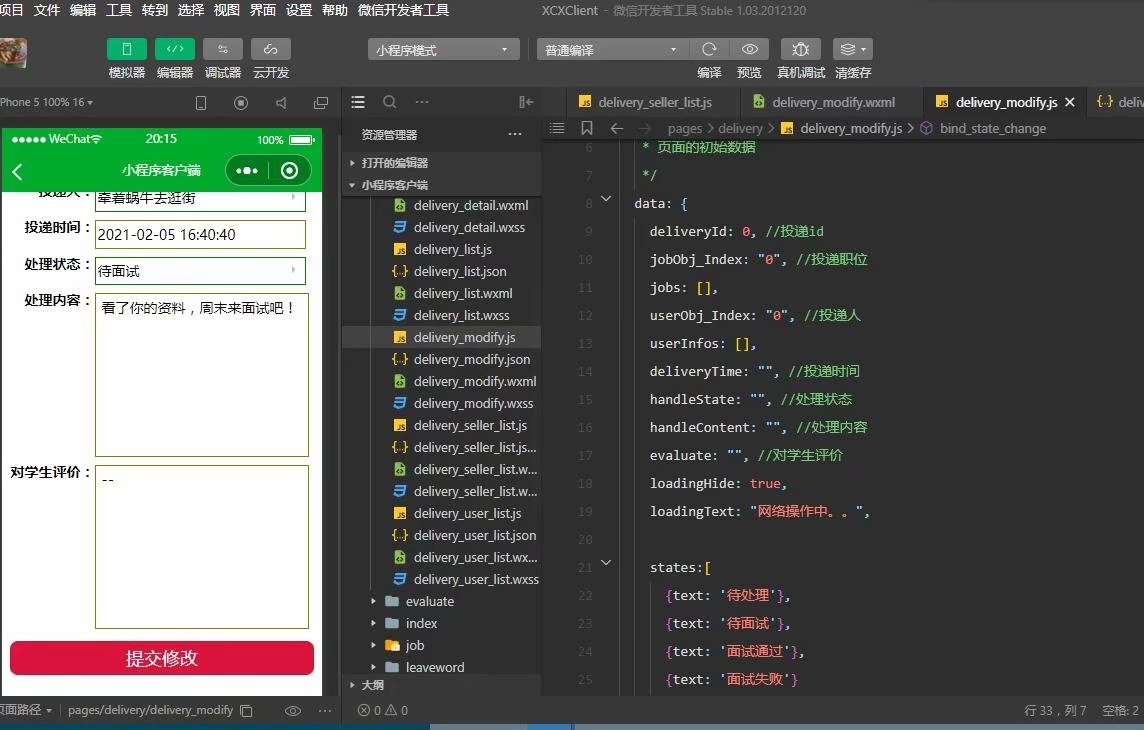Open delivery_user_list.json in file tree
Screen dimensions: 1144x730
441,535
